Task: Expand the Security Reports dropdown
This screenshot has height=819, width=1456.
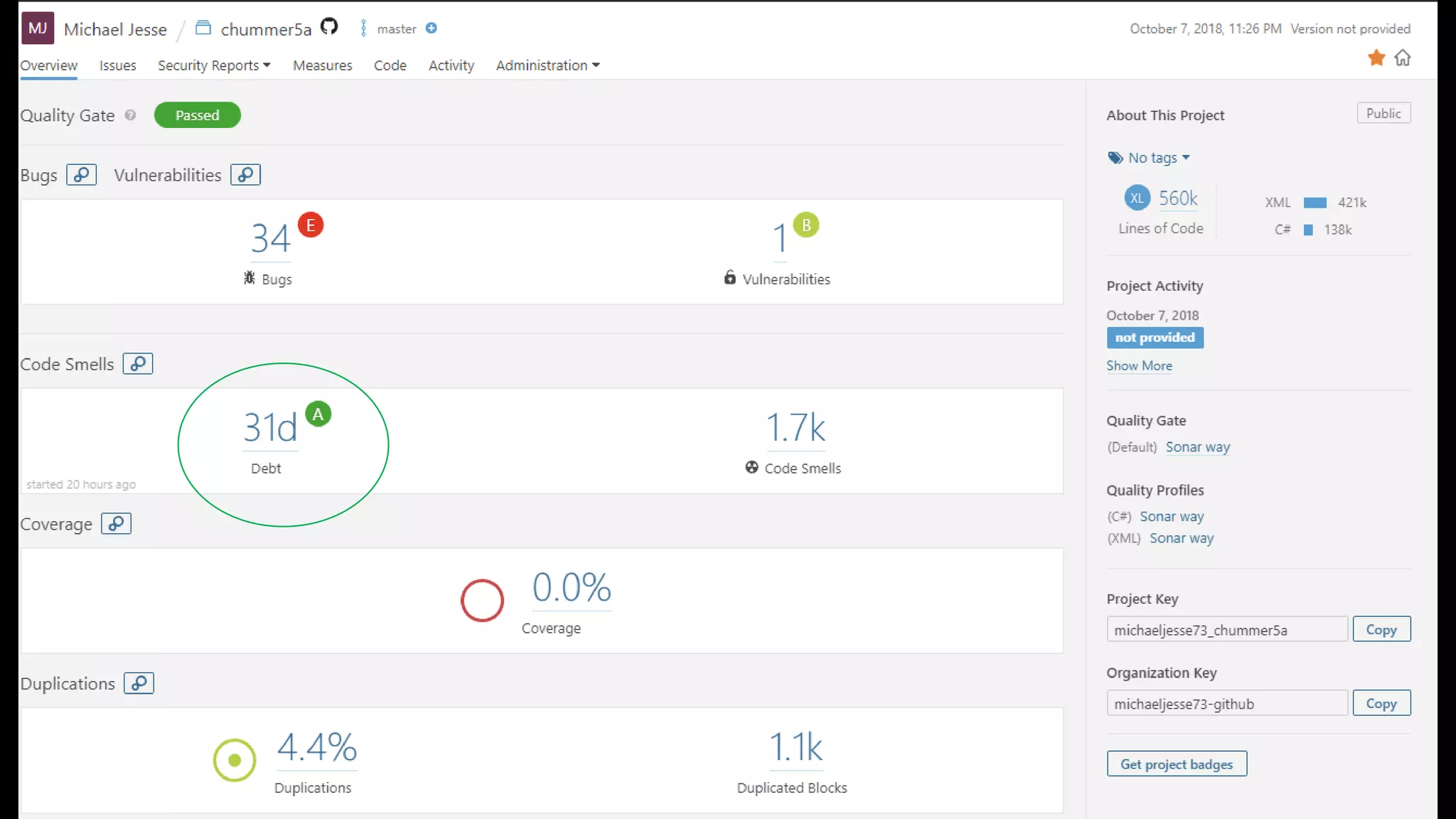Action: tap(213, 65)
